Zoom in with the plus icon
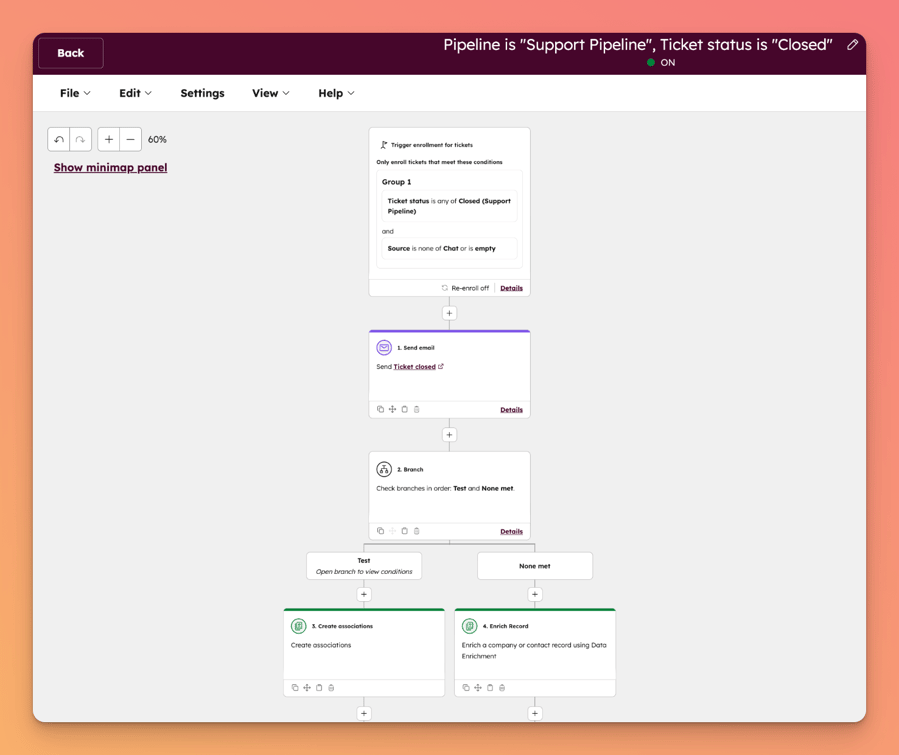Image resolution: width=899 pixels, height=755 pixels. (108, 139)
